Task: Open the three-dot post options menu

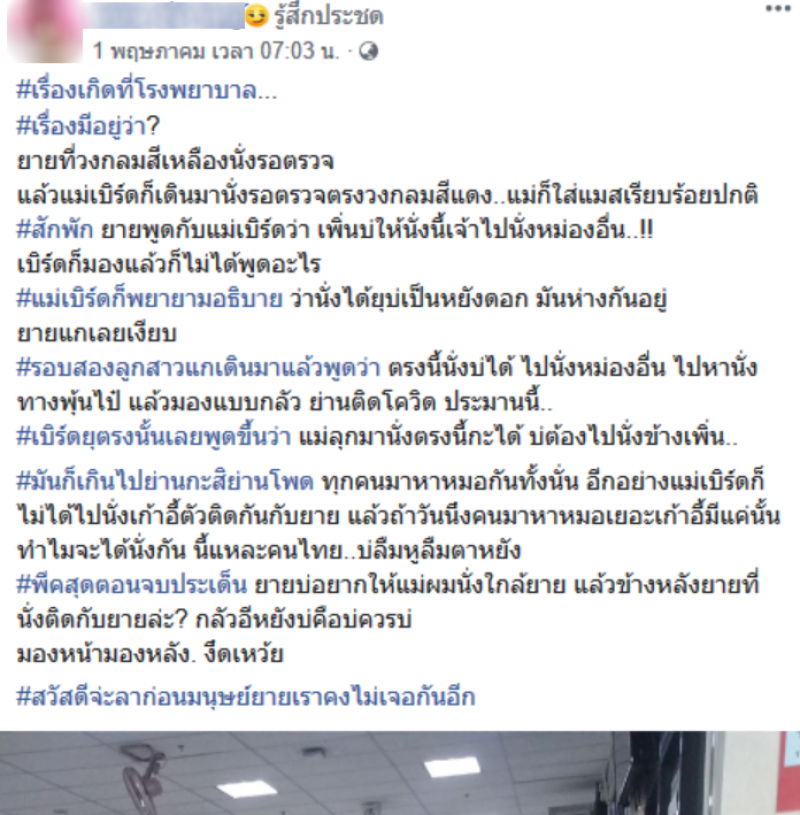Action: (x=778, y=9)
